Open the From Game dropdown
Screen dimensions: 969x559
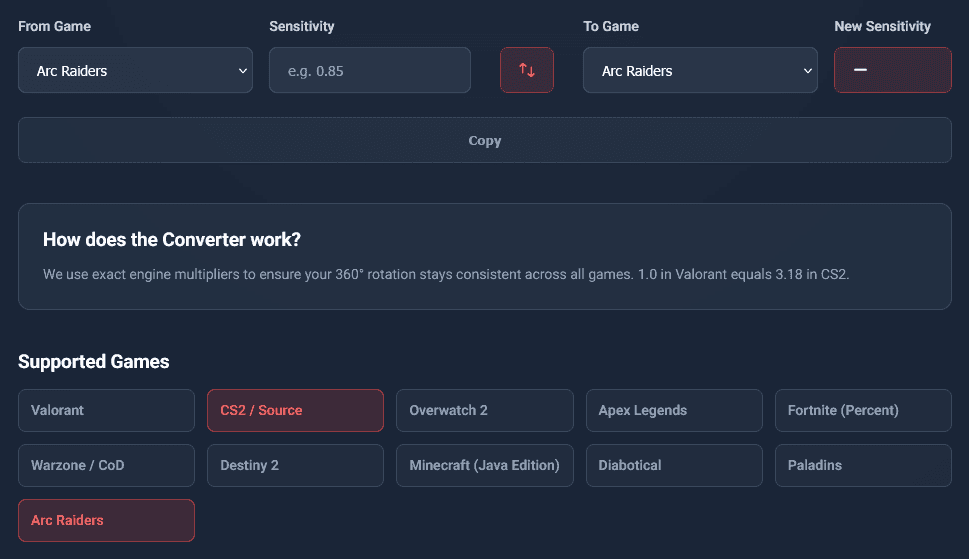[x=135, y=71]
